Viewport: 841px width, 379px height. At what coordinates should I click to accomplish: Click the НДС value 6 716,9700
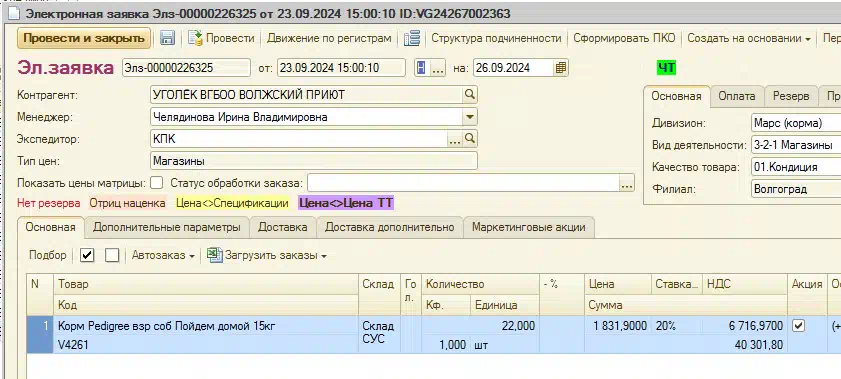pos(755,325)
